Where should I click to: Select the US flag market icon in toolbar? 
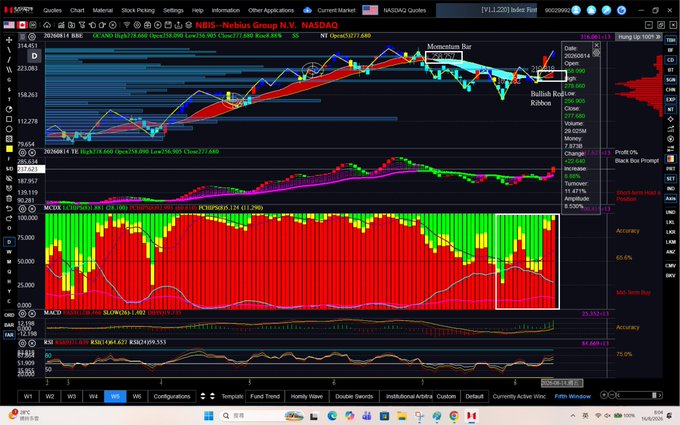[x=9, y=25]
